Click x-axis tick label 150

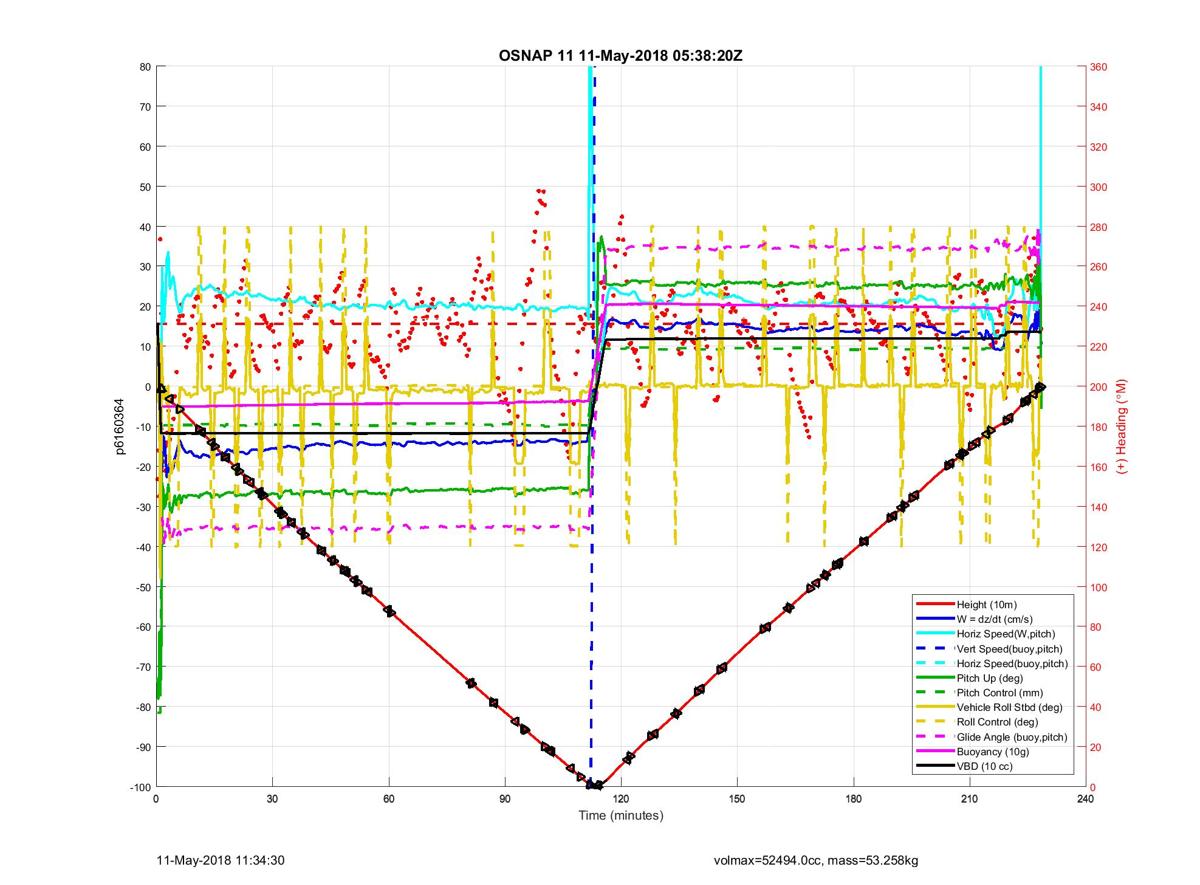tap(737, 800)
